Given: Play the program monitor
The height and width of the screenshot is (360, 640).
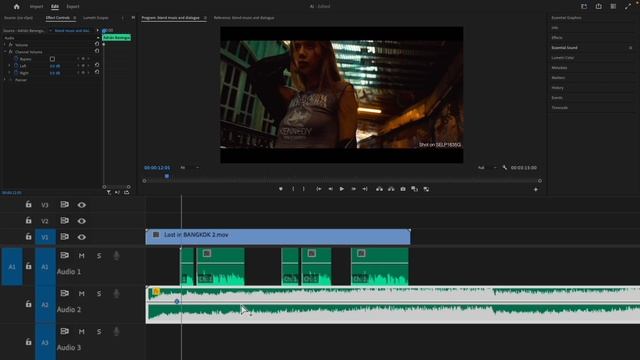Looking at the screenshot, I should (342, 189).
